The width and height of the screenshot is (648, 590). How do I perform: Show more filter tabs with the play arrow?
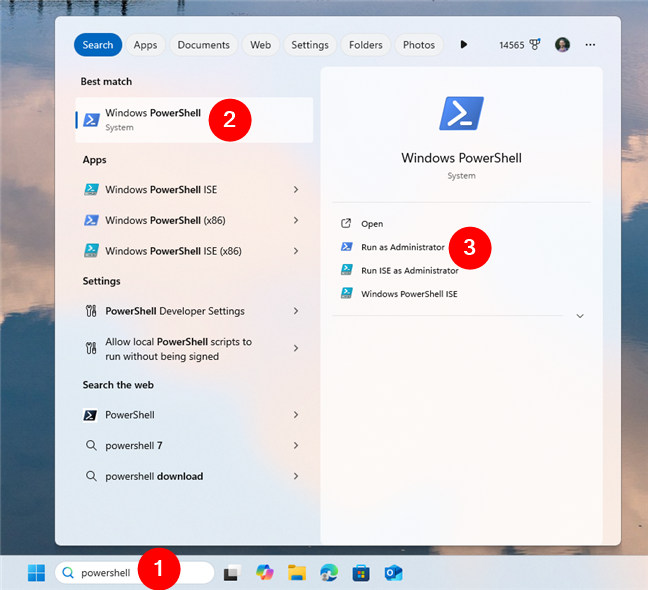click(464, 44)
